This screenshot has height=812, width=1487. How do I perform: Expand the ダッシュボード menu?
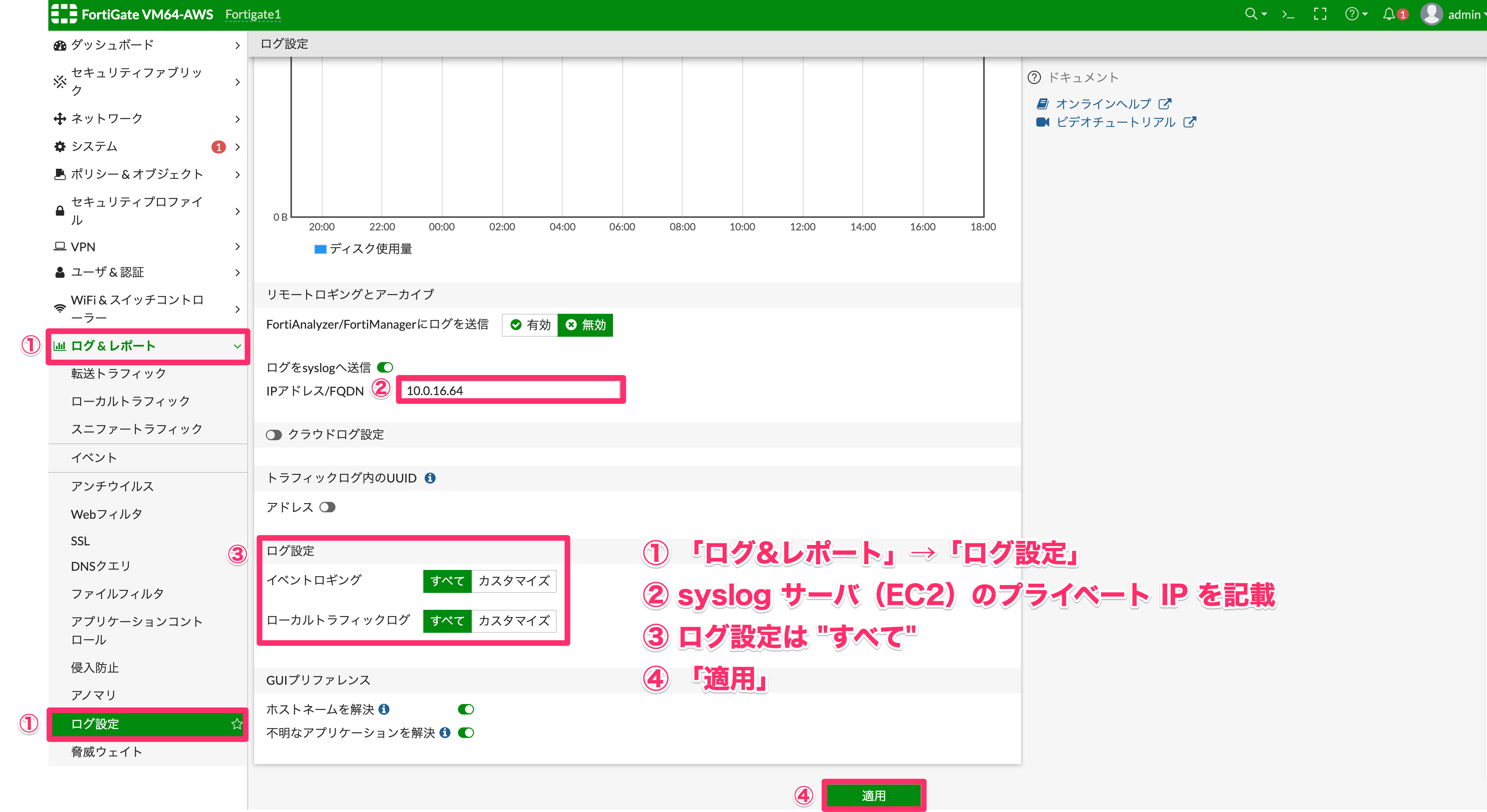[147, 45]
